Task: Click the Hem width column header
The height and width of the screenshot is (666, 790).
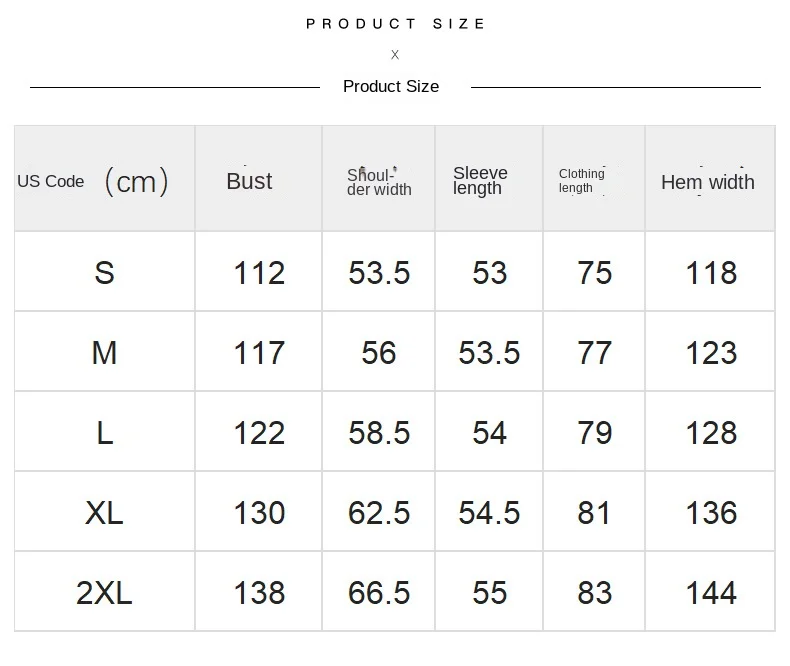Action: click(708, 182)
